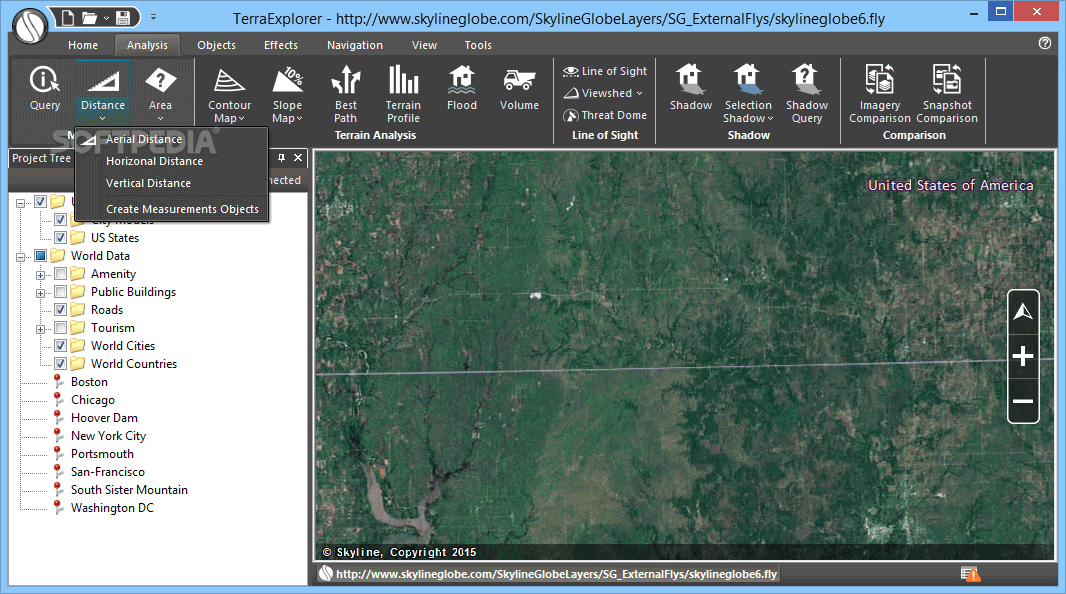Viewport: 1066px width, 594px height.
Task: Open the Viewshed dropdown arrow
Action: point(639,93)
